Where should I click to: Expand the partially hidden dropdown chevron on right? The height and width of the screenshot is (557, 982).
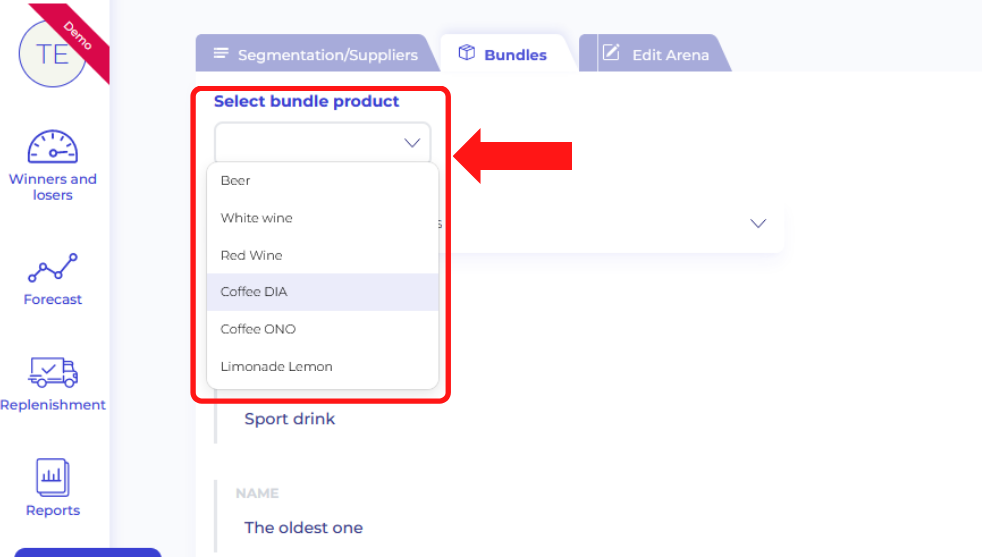[758, 223]
